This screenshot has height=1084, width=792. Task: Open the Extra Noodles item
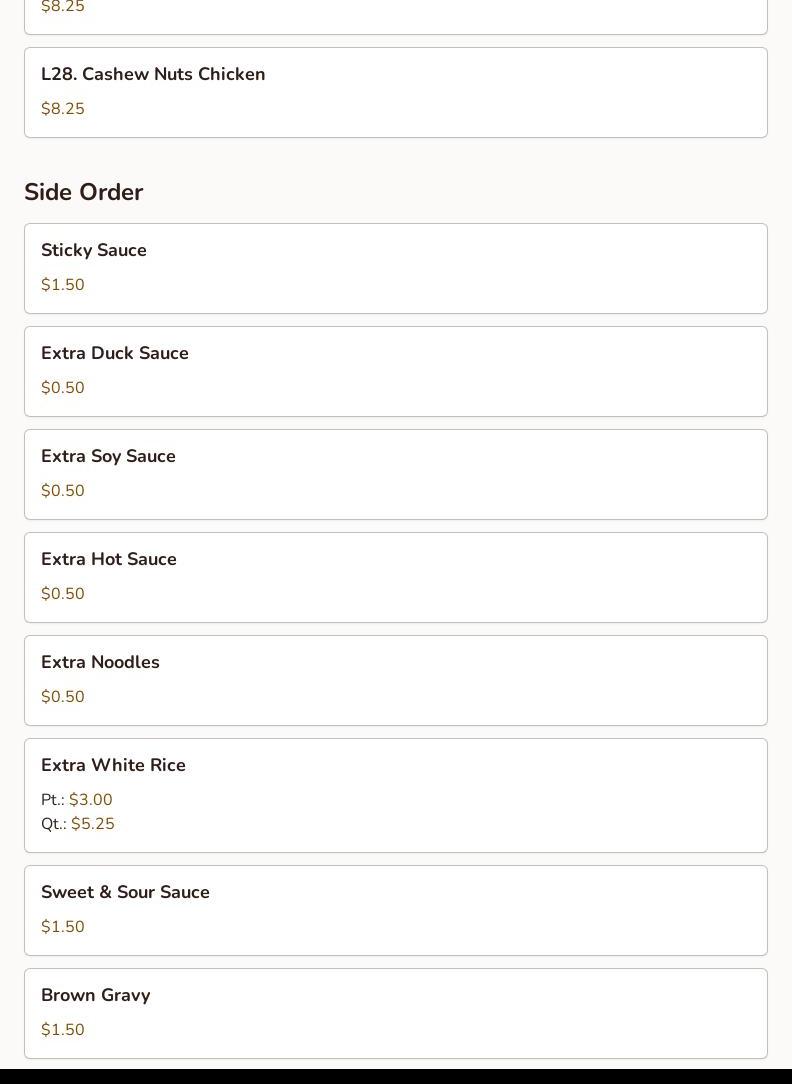pos(100,662)
